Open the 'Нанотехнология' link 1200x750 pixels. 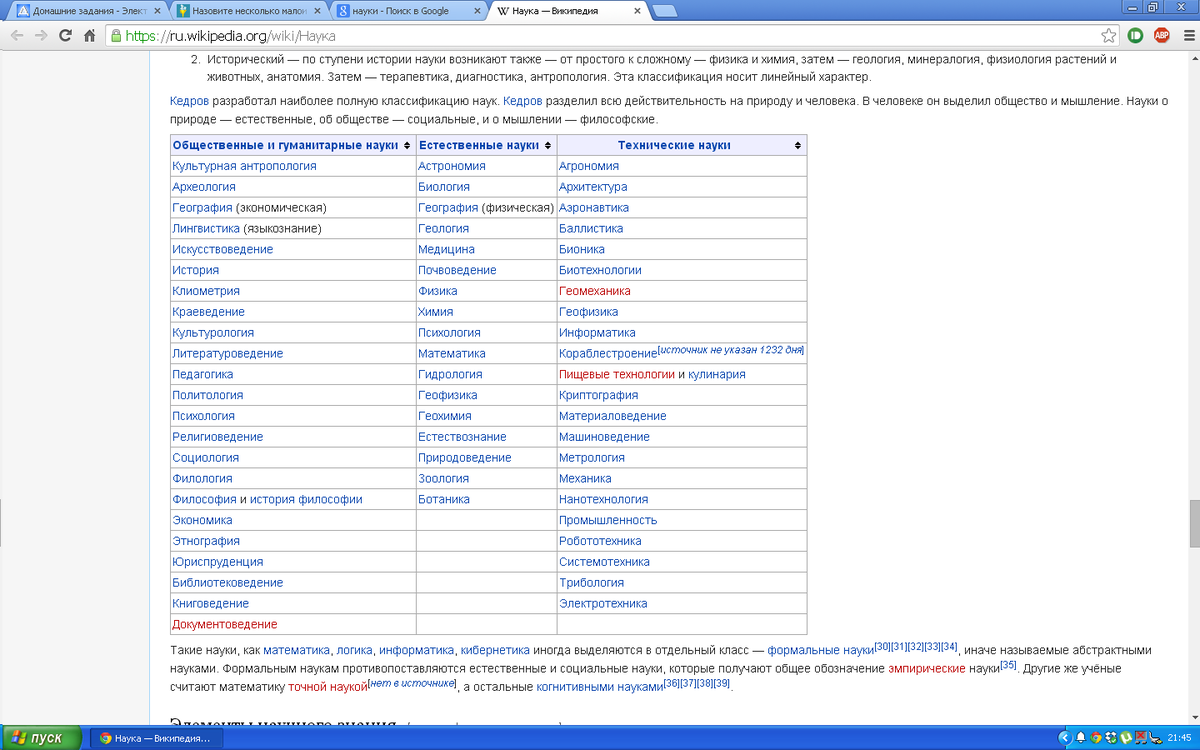click(604, 499)
